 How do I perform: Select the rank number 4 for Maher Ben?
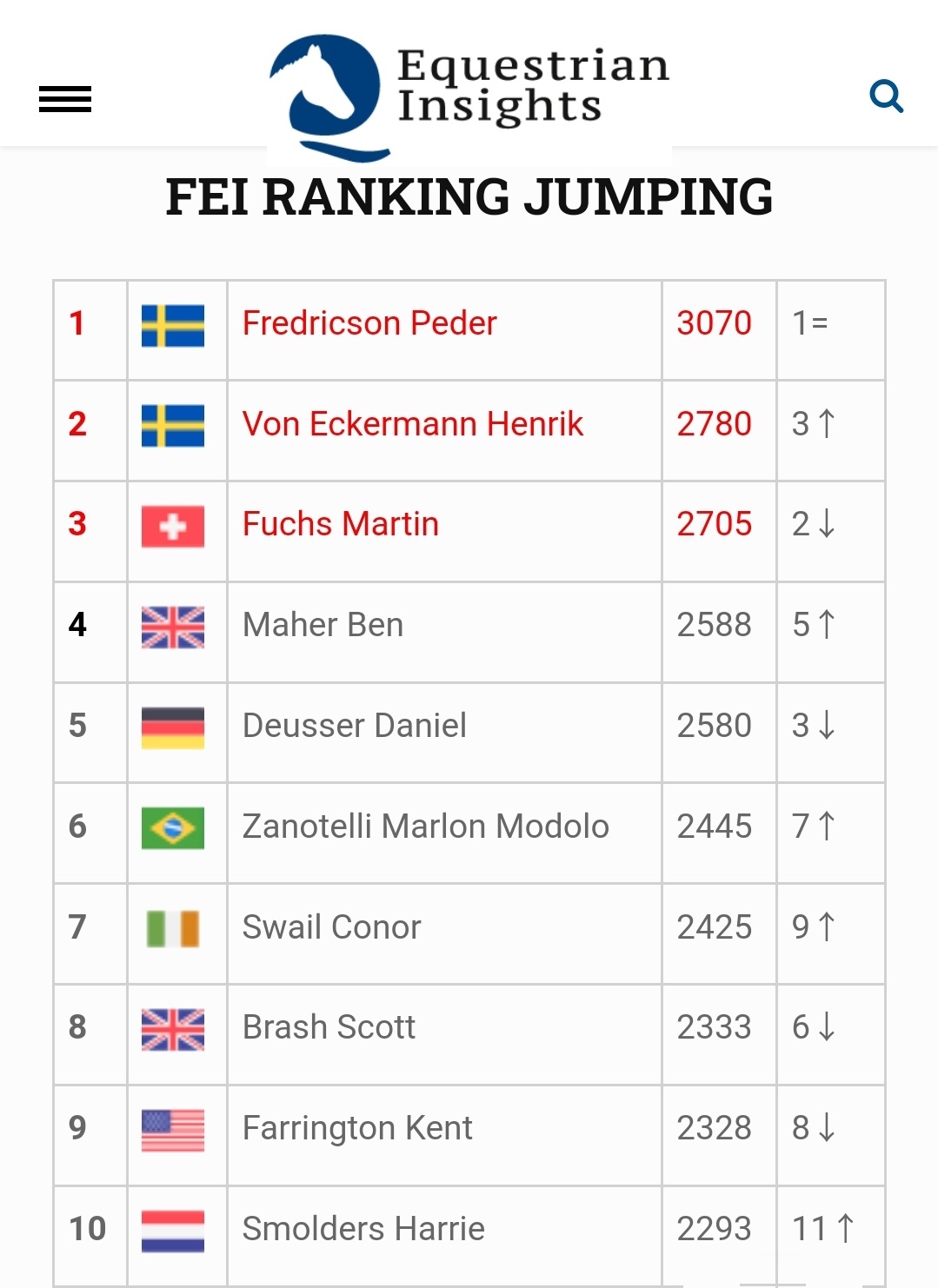click(x=77, y=623)
